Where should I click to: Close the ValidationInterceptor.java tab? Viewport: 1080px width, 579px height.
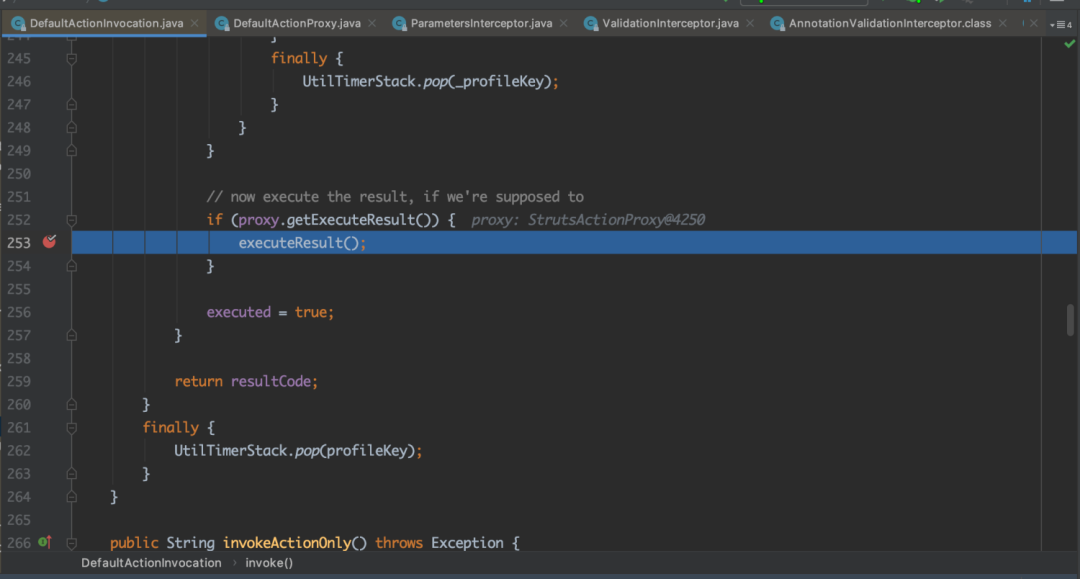750,23
